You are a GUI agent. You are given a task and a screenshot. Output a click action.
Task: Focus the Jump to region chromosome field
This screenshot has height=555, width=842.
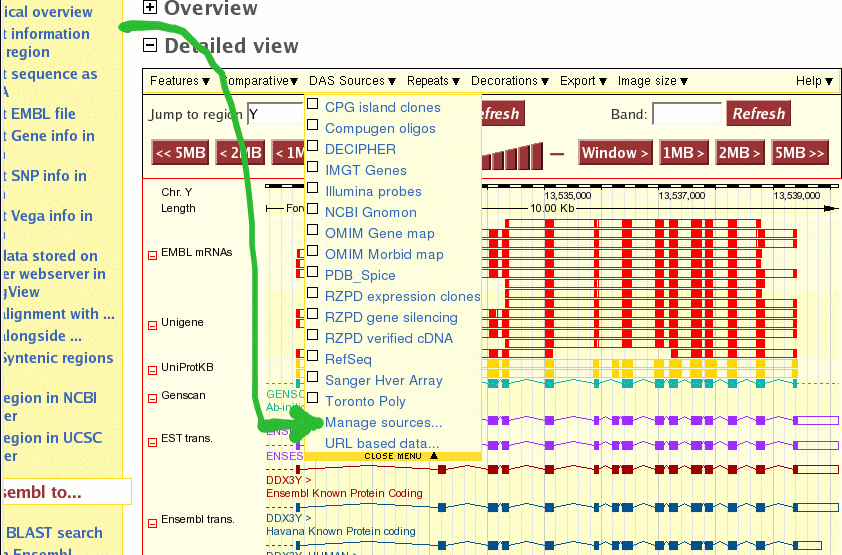point(275,114)
